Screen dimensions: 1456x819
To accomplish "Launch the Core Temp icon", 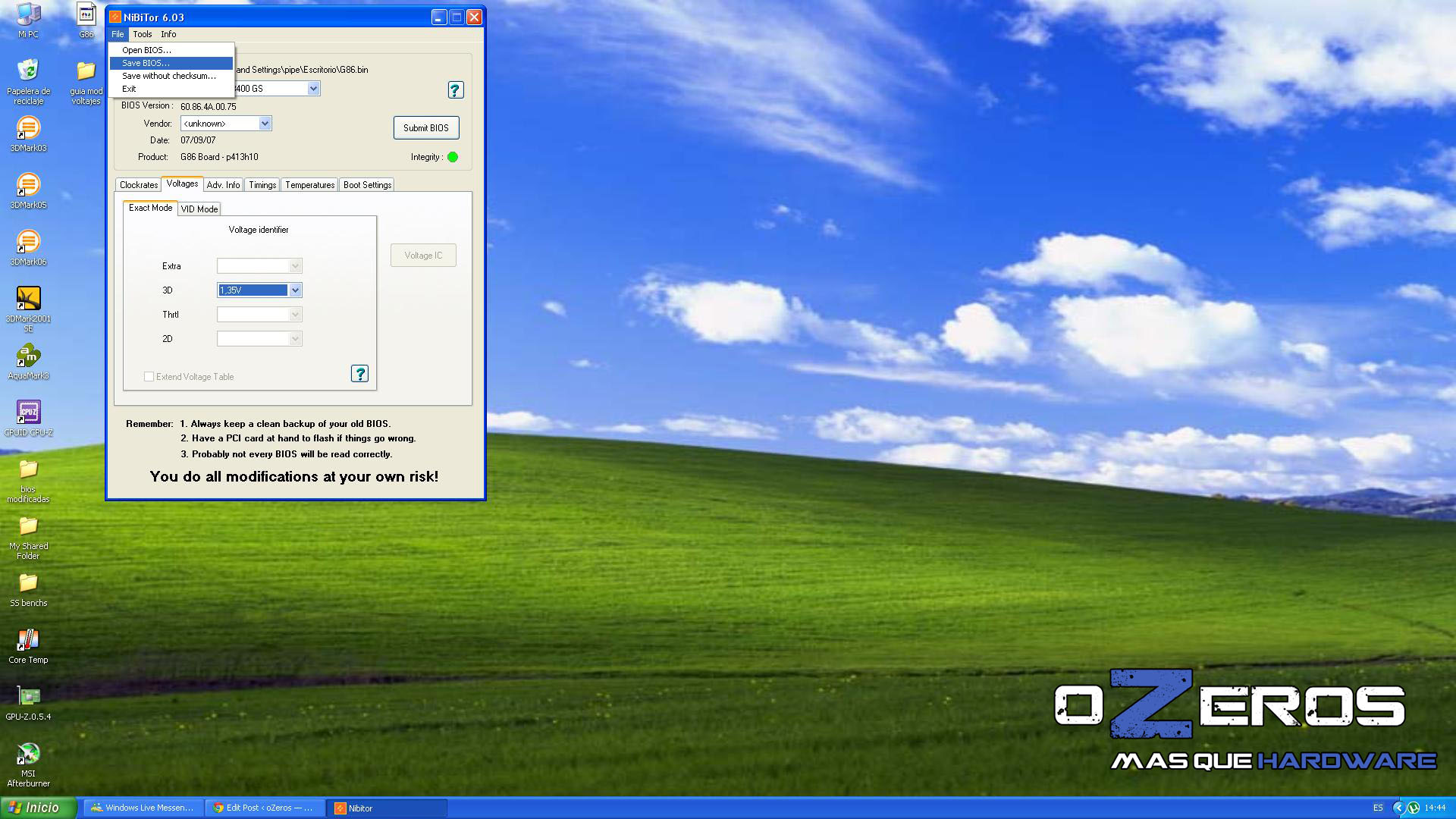I will click(28, 646).
